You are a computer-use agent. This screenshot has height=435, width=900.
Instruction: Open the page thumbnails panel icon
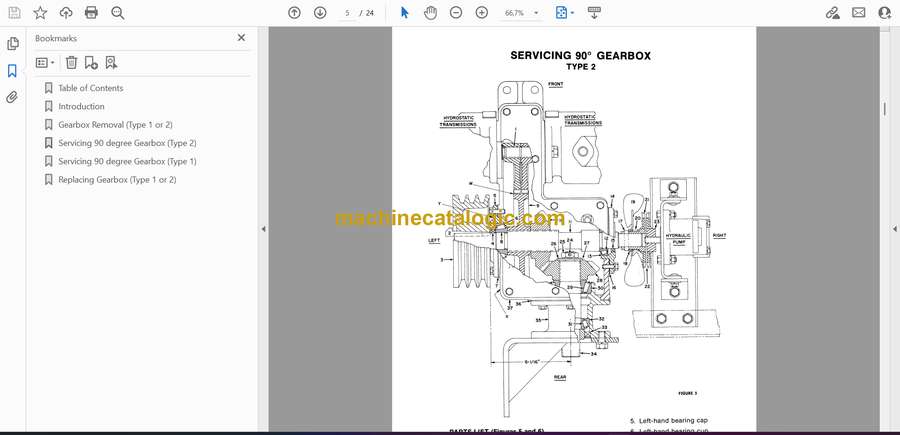[x=13, y=44]
